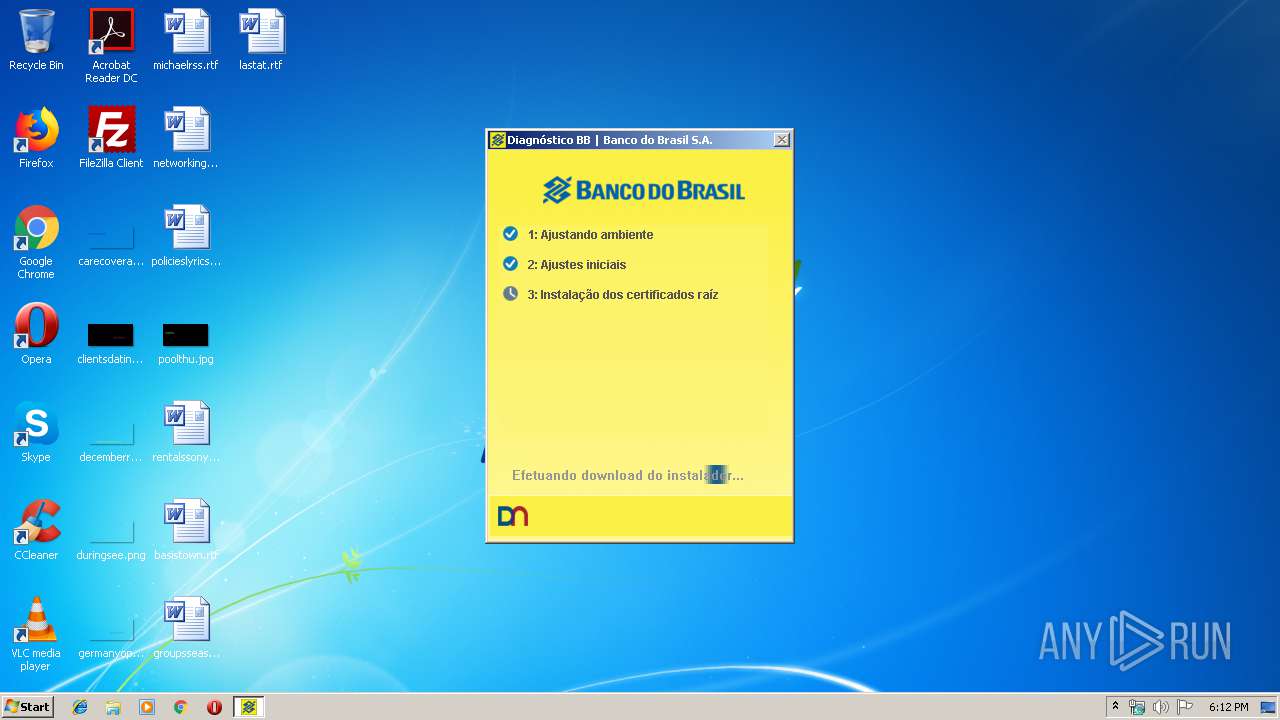
Task: Click the Show desktop button
Action: 1270,707
